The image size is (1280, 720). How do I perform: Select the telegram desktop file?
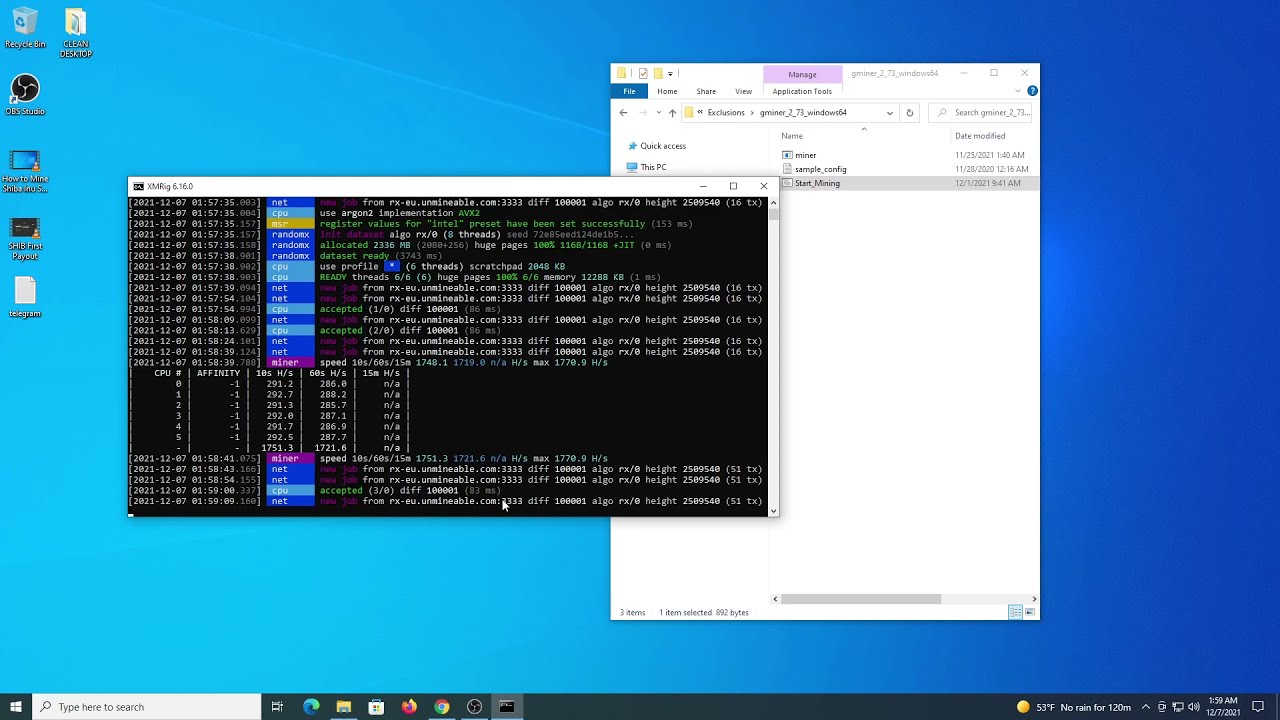click(25, 298)
